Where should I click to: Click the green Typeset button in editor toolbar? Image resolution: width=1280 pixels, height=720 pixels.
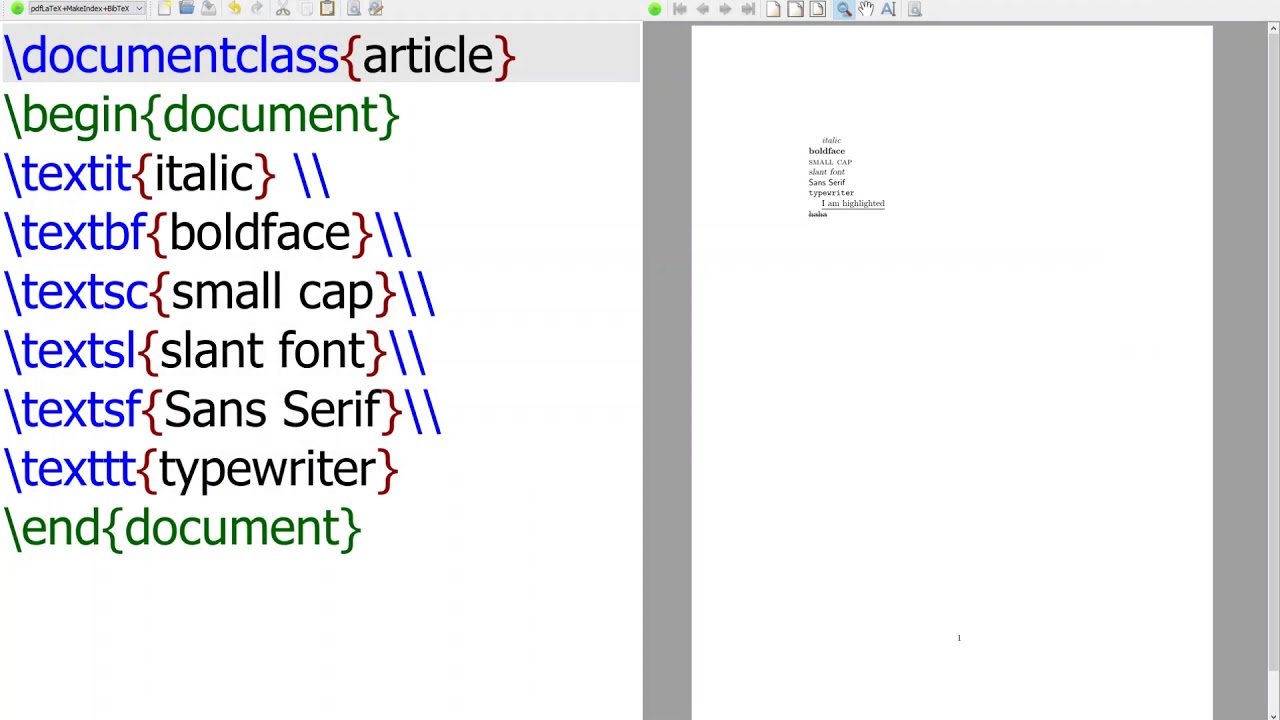tap(17, 8)
